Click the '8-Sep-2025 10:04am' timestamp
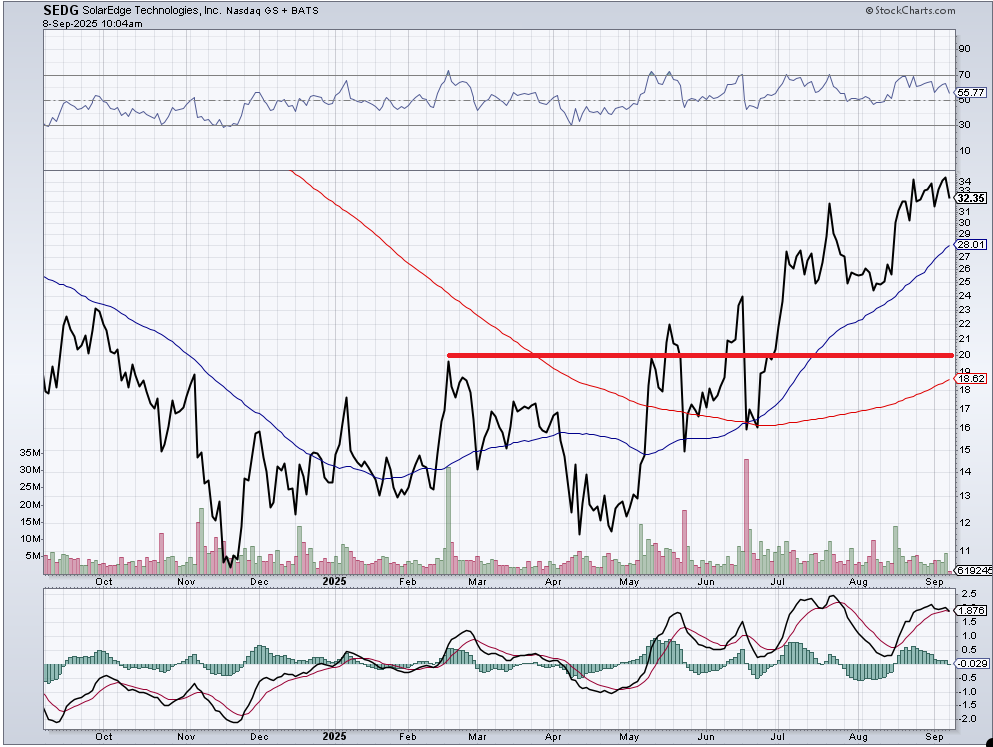This screenshot has height=747, width=993. point(92,23)
